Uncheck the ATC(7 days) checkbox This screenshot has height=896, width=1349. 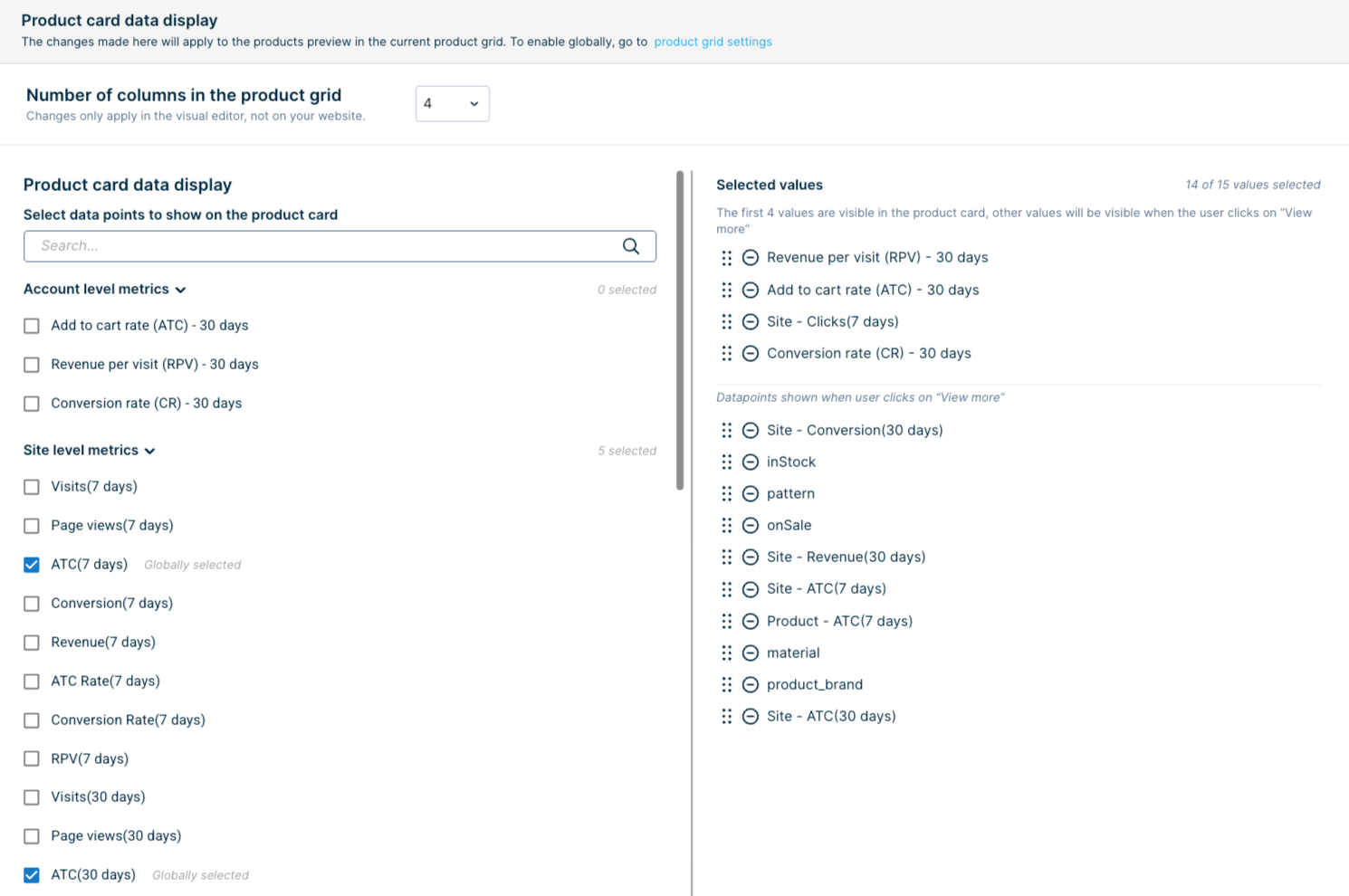[x=32, y=565]
